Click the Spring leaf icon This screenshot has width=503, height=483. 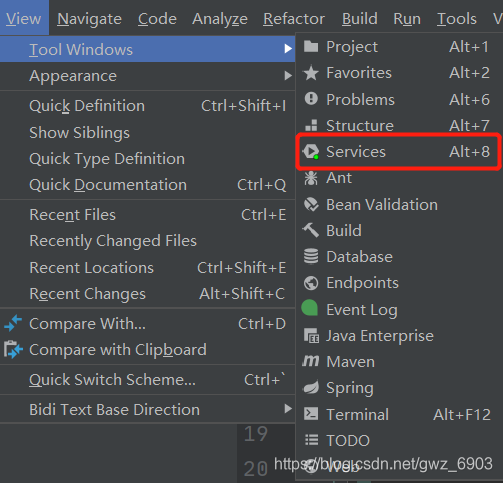point(311,387)
